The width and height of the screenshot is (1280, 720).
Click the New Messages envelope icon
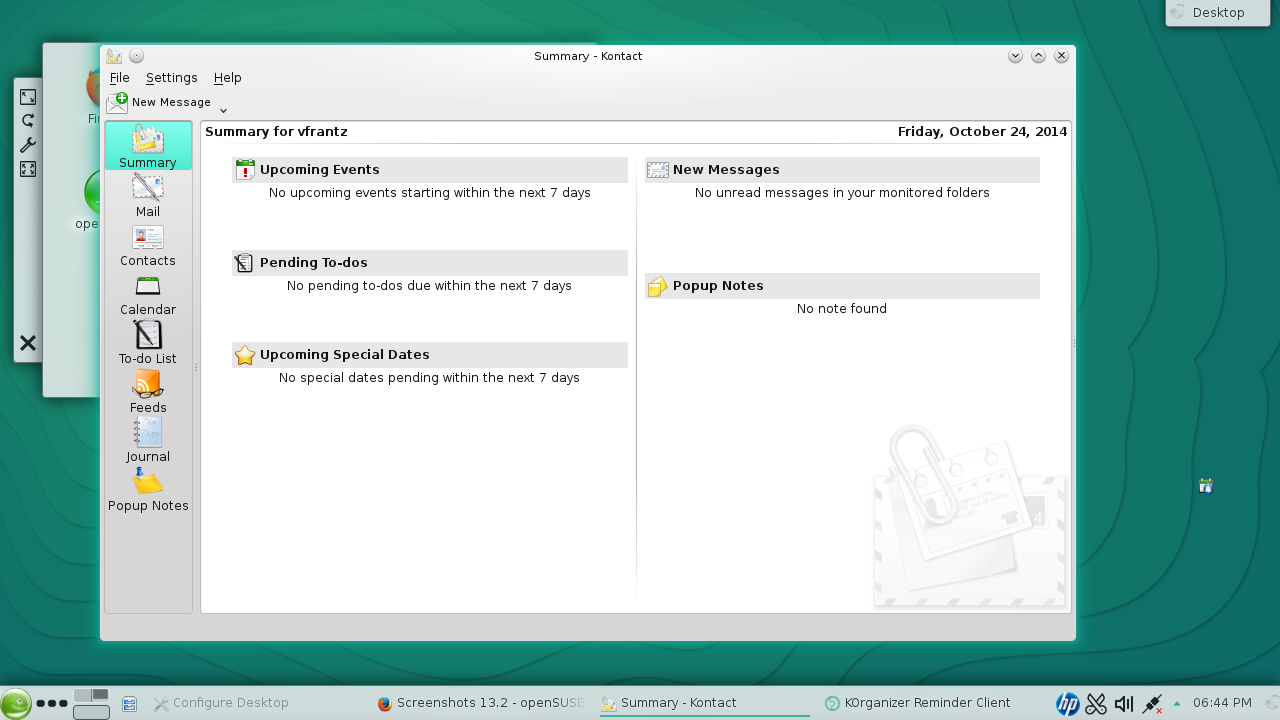658,170
